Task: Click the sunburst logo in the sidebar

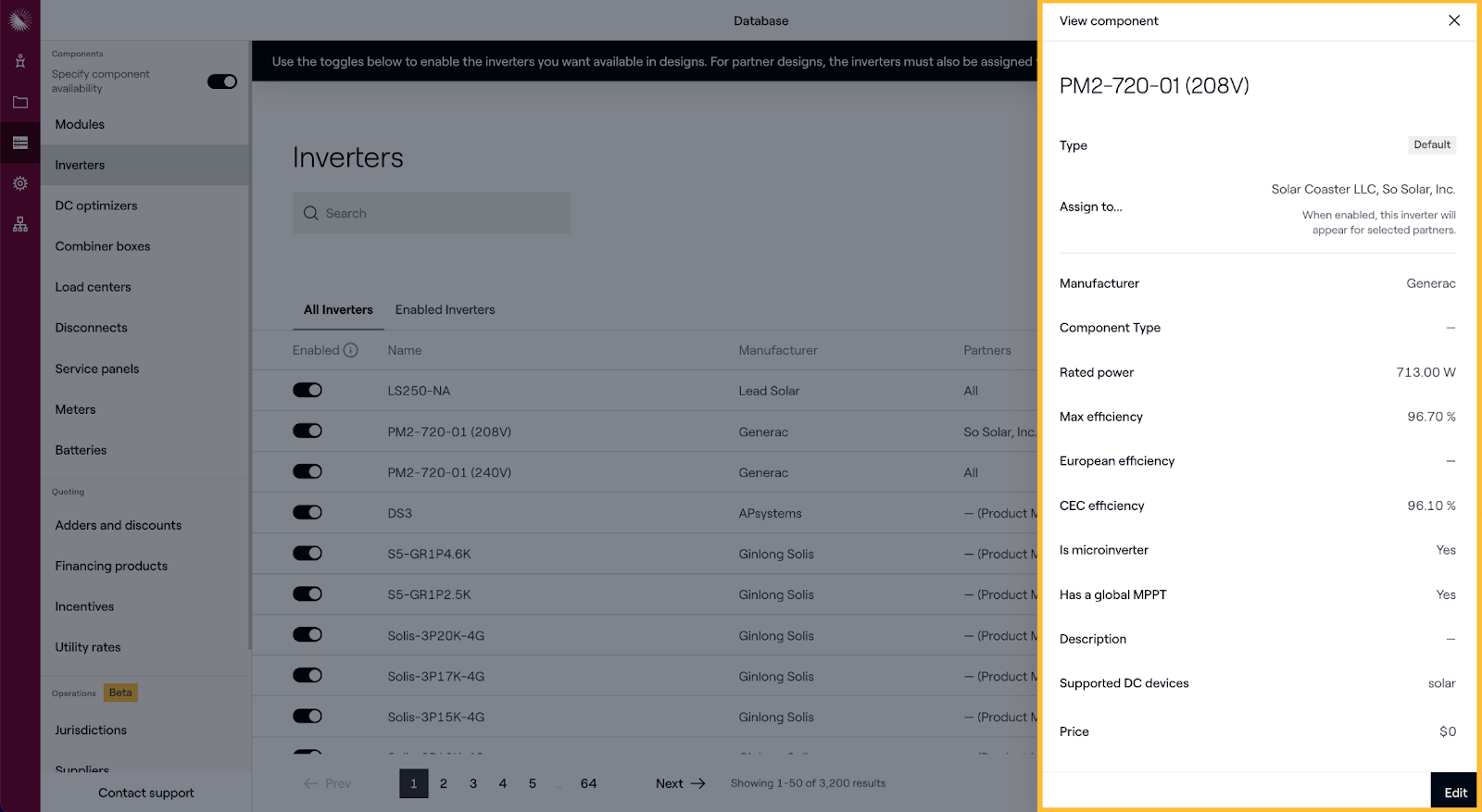Action: pyautogui.click(x=19, y=19)
